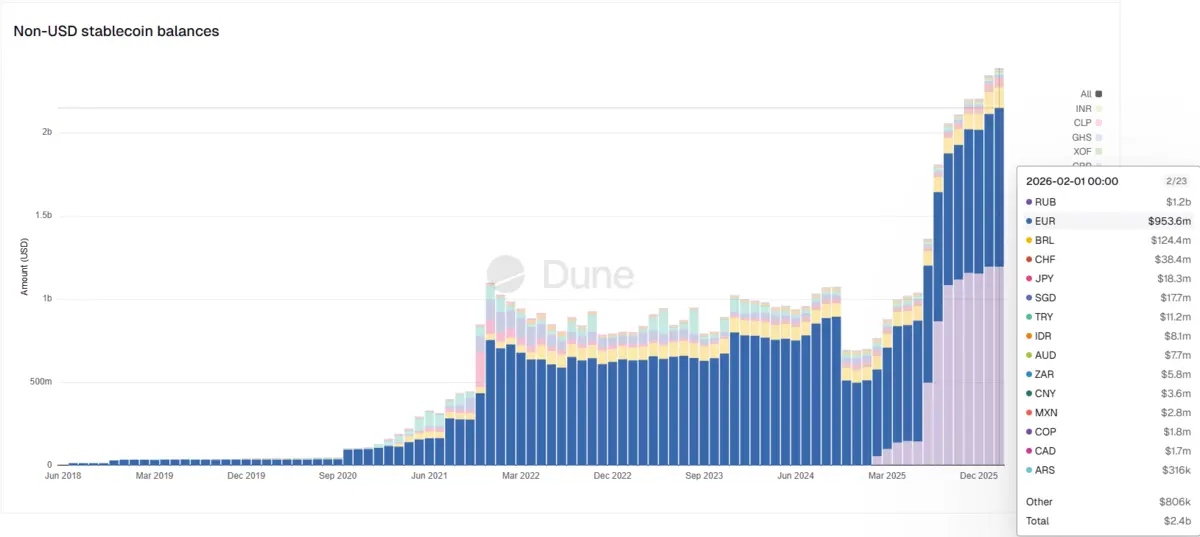This screenshot has width=1200, height=537.
Task: Click the IDR orange dot in tooltip
Action: click(x=1030, y=336)
